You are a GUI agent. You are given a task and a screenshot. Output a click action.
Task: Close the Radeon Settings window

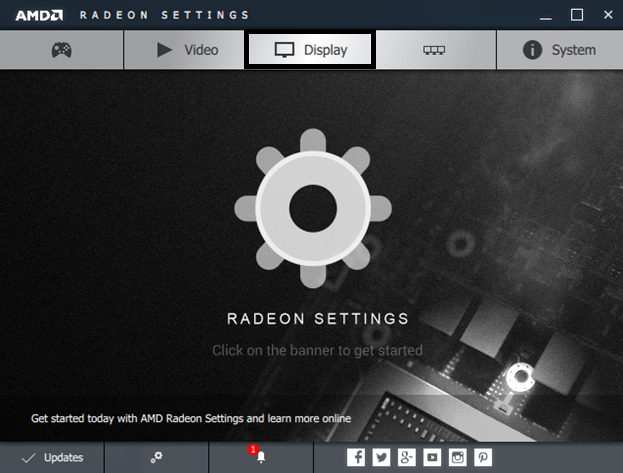coord(608,15)
